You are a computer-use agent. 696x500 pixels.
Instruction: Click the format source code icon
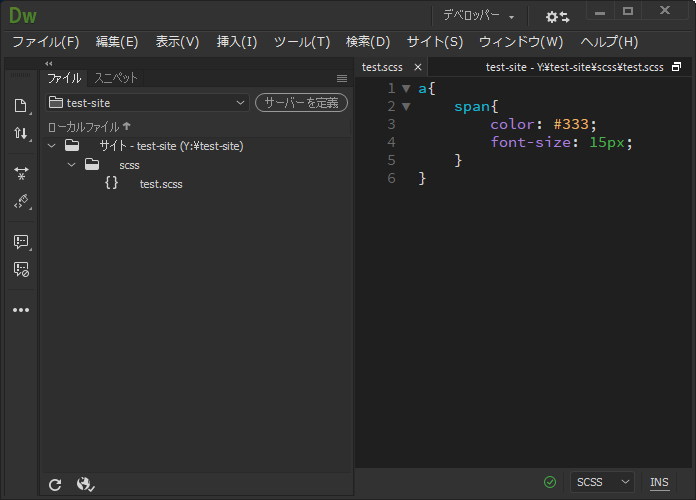(x=21, y=202)
